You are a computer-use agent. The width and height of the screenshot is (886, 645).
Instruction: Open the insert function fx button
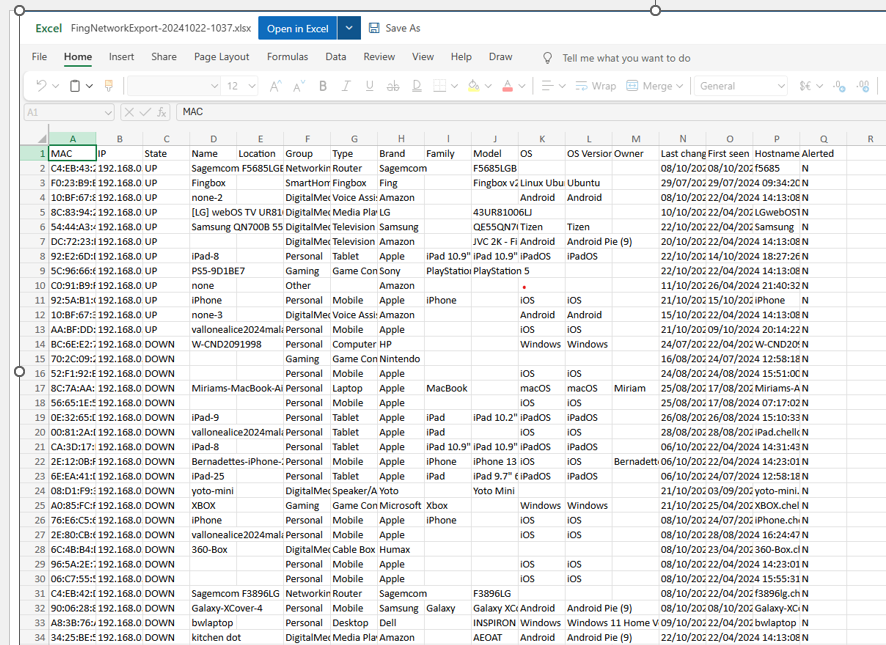click(x=162, y=112)
